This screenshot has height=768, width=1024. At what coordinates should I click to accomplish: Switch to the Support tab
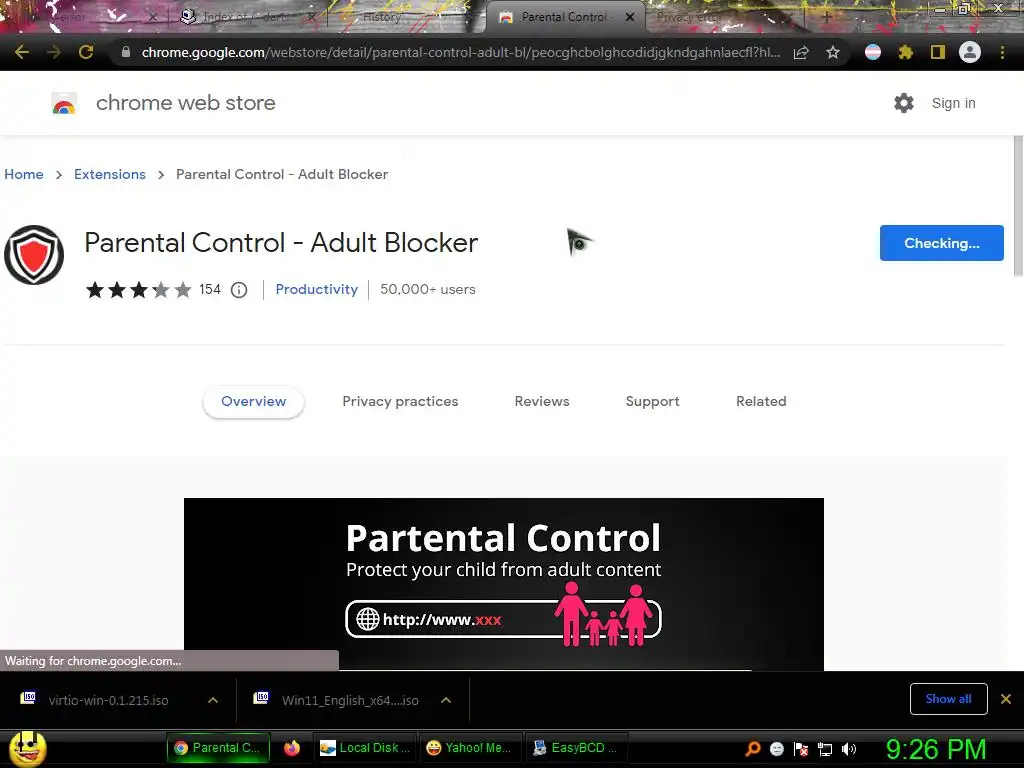tap(652, 402)
